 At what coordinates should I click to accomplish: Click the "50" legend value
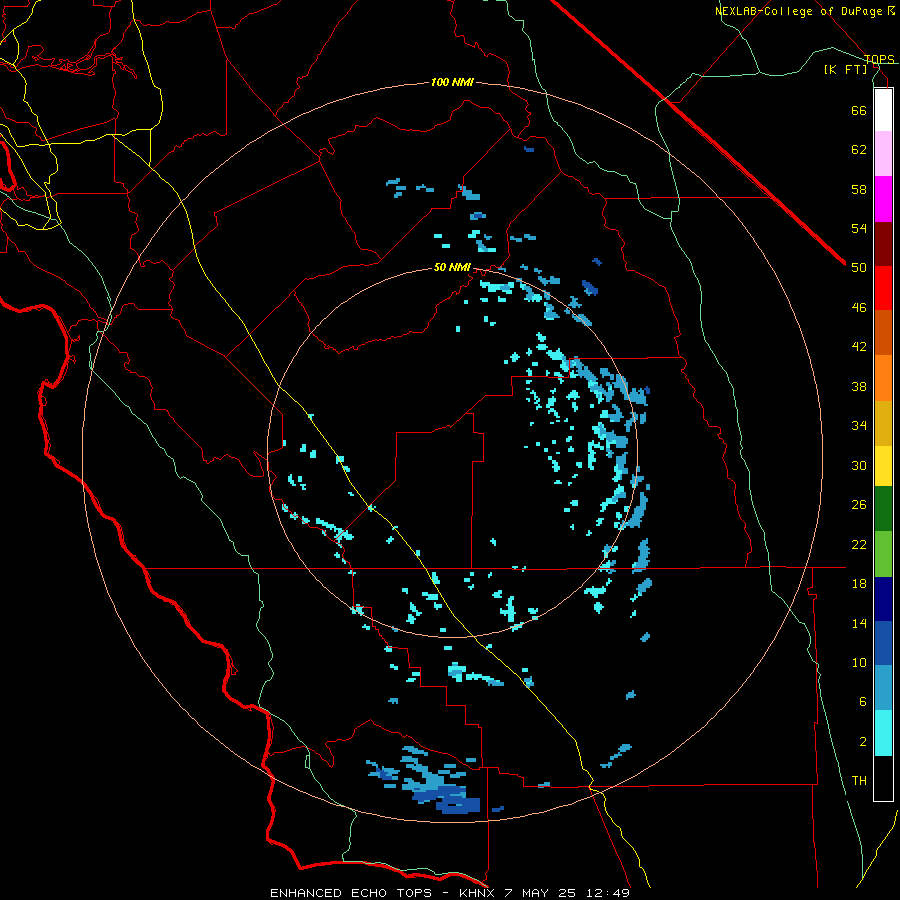coord(859,268)
